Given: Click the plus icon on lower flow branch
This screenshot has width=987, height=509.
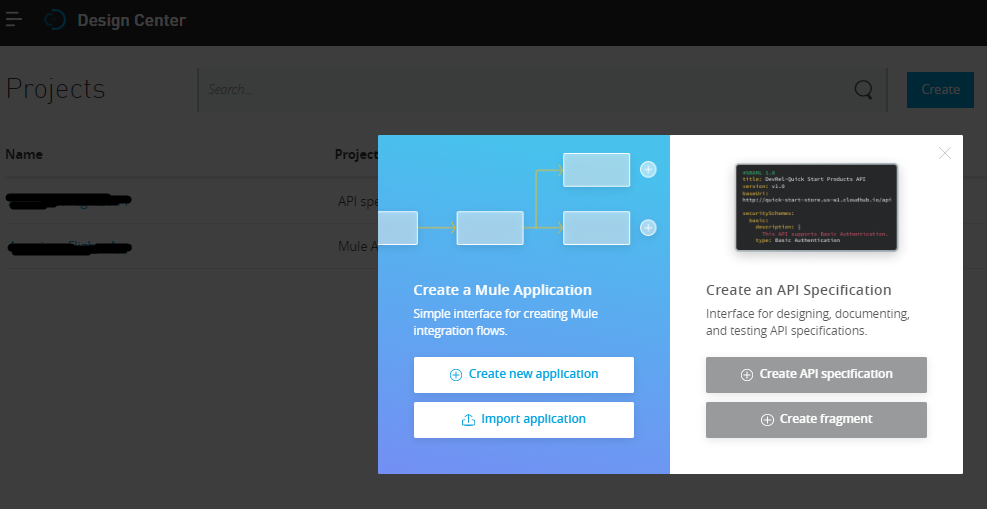Looking at the screenshot, I should (x=648, y=228).
